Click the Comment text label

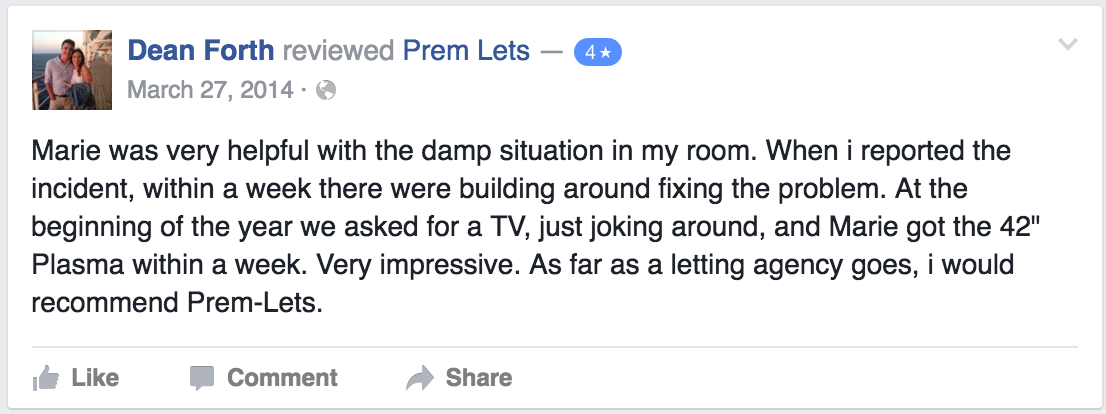282,378
